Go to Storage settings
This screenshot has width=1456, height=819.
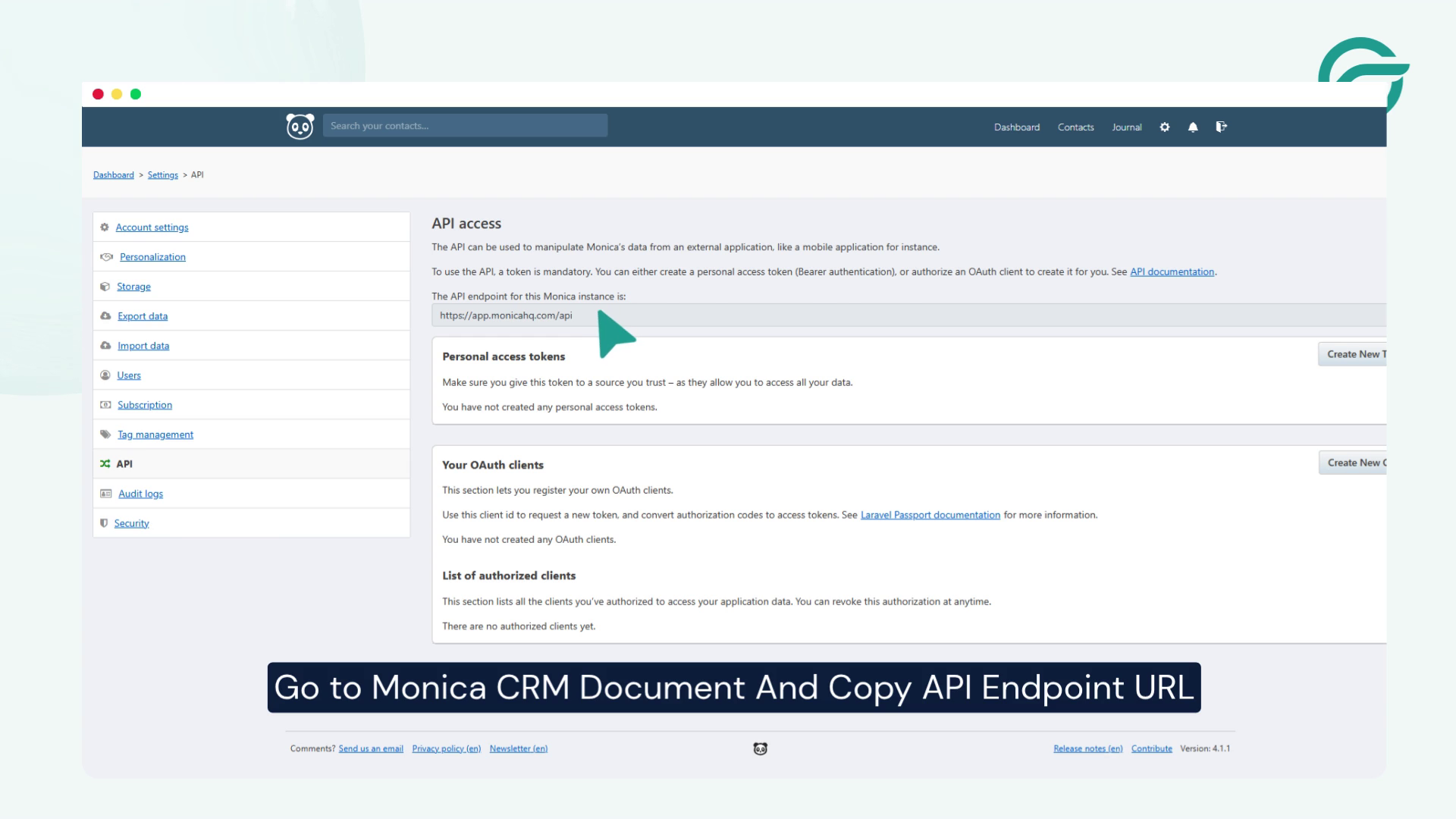point(133,286)
